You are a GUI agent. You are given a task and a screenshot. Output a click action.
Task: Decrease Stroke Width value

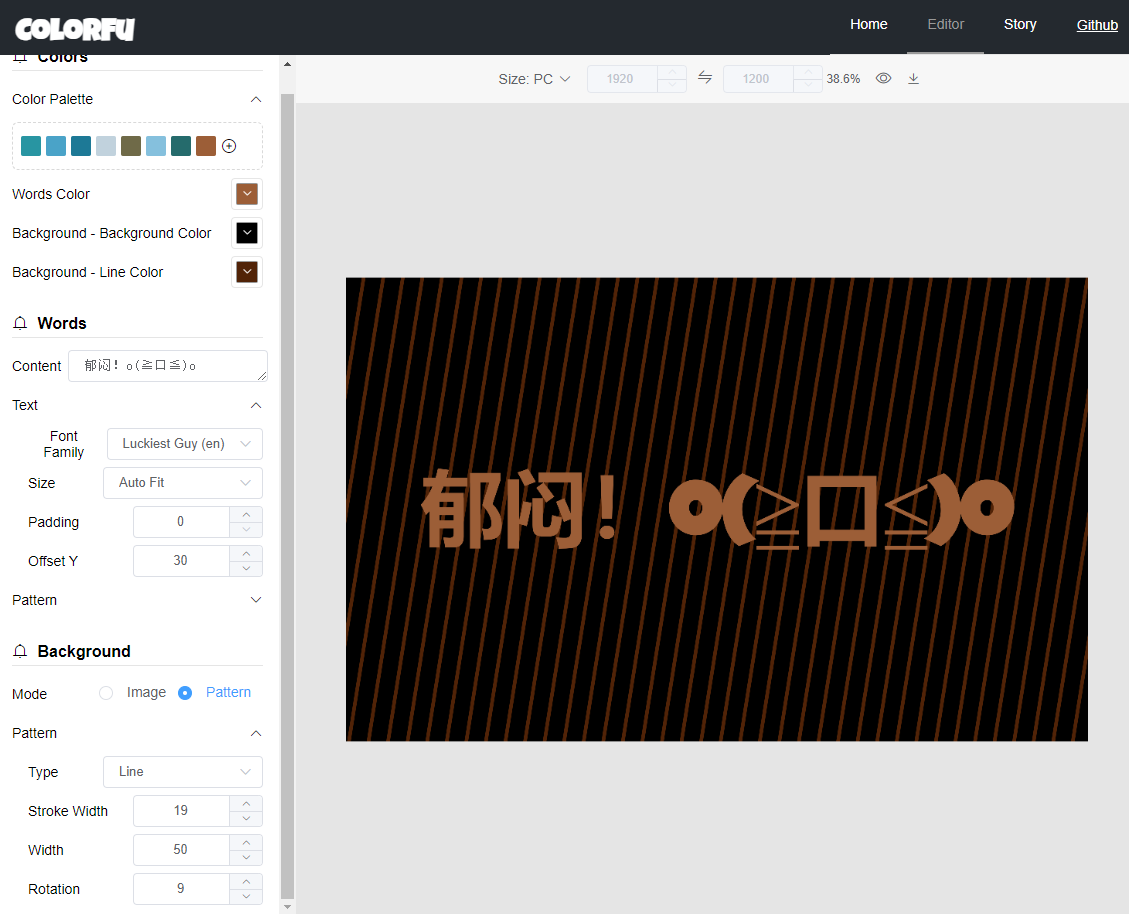[x=246, y=818]
